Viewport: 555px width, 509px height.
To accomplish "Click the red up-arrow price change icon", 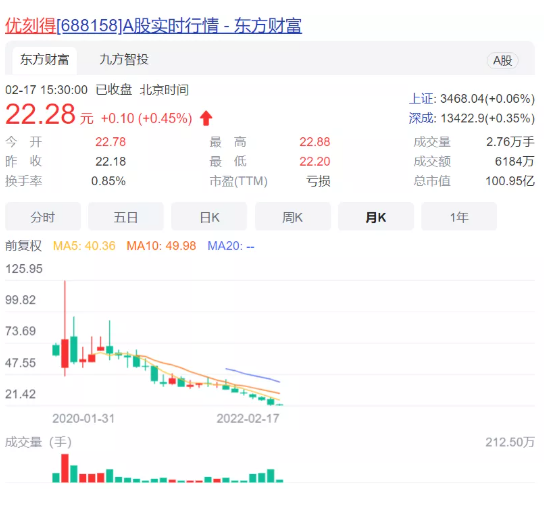I will (206, 118).
